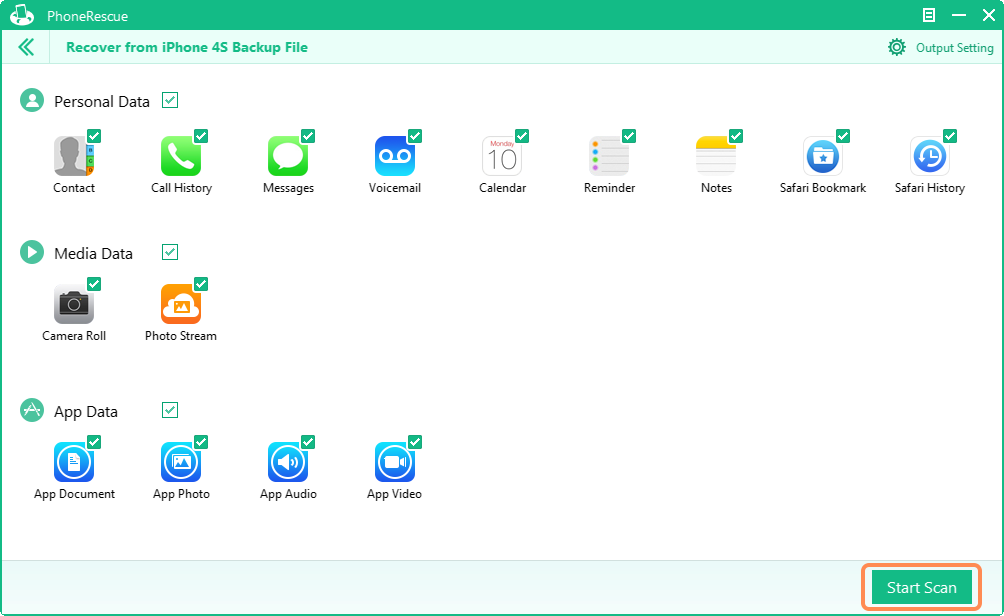Select the Camera Roll icon
Image resolution: width=1004 pixels, height=616 pixels.
[74, 304]
